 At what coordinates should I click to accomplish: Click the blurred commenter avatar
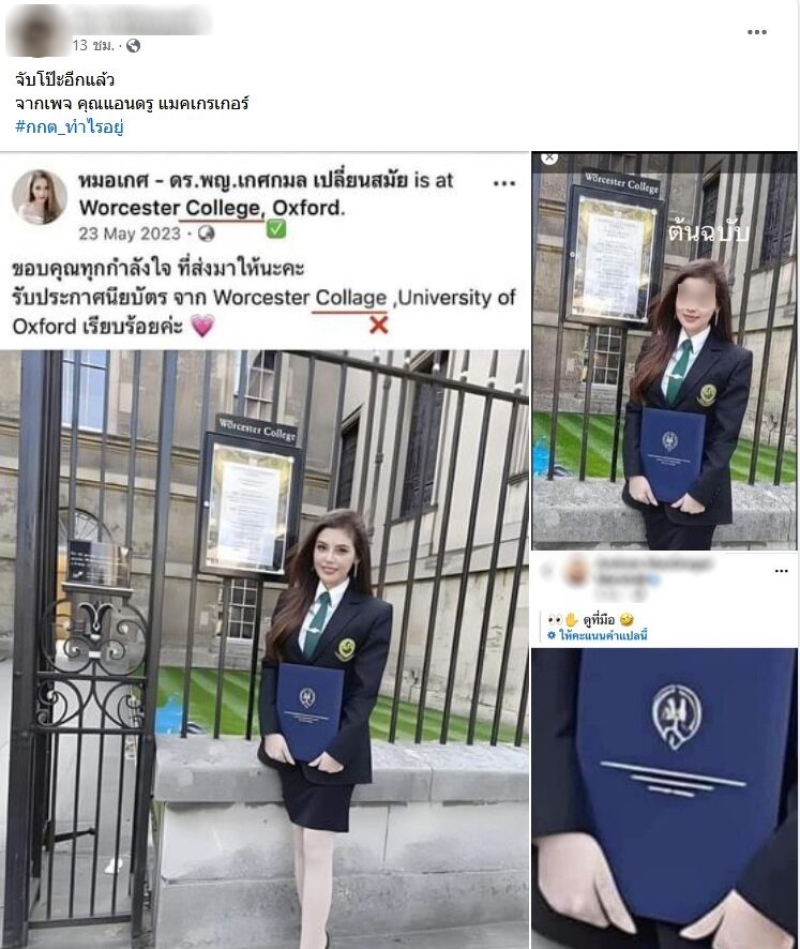576,572
